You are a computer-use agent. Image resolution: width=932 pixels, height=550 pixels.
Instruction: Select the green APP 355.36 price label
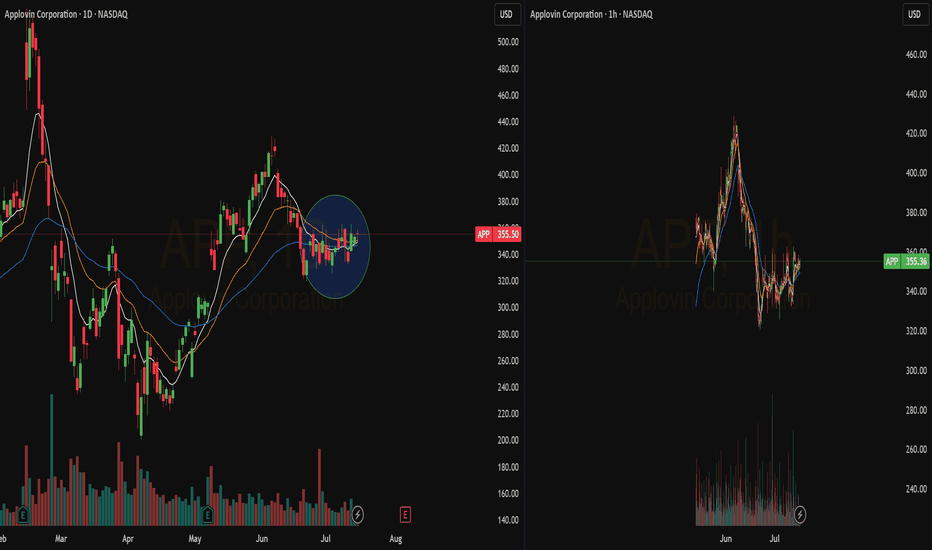tap(906, 261)
